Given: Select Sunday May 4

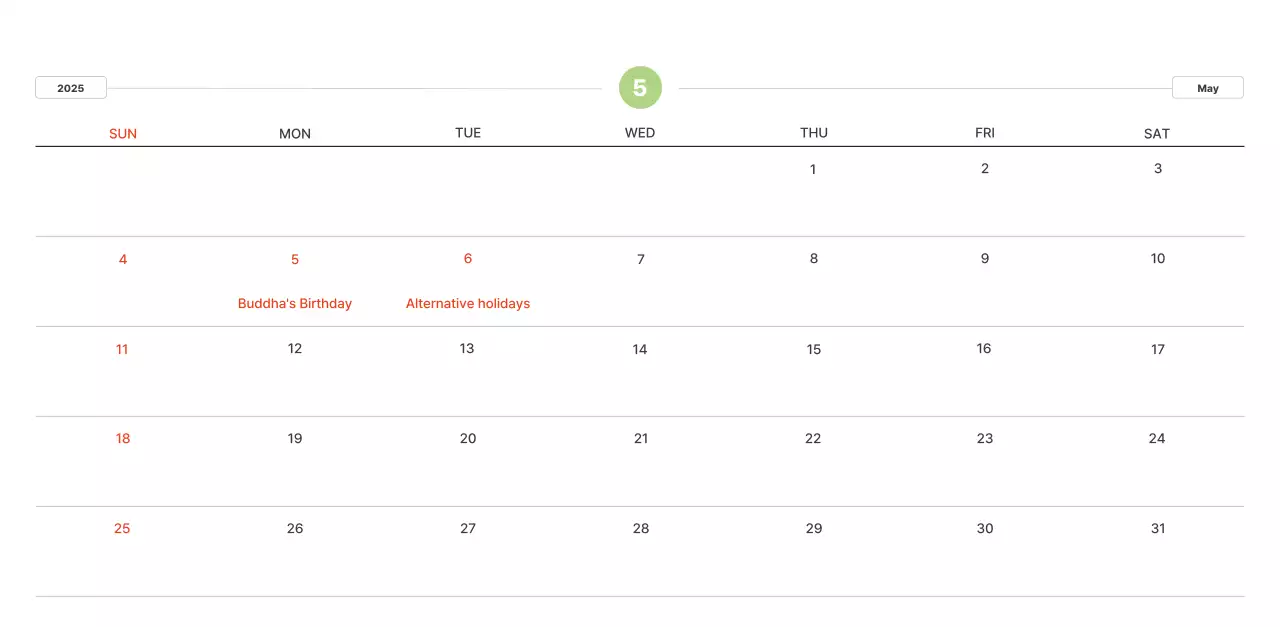Looking at the screenshot, I should (x=123, y=259).
